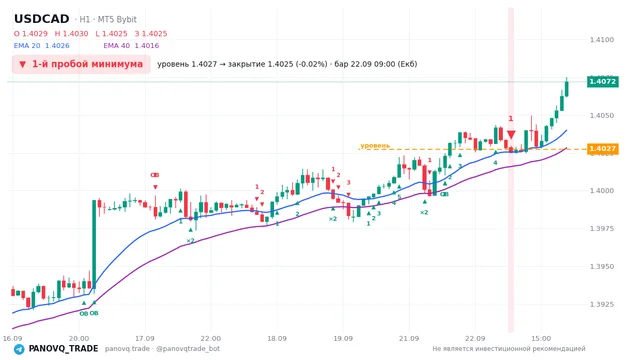The height and width of the screenshot is (360, 640).
Task: Click the green OB OB label below the candles
Action: click(89, 313)
